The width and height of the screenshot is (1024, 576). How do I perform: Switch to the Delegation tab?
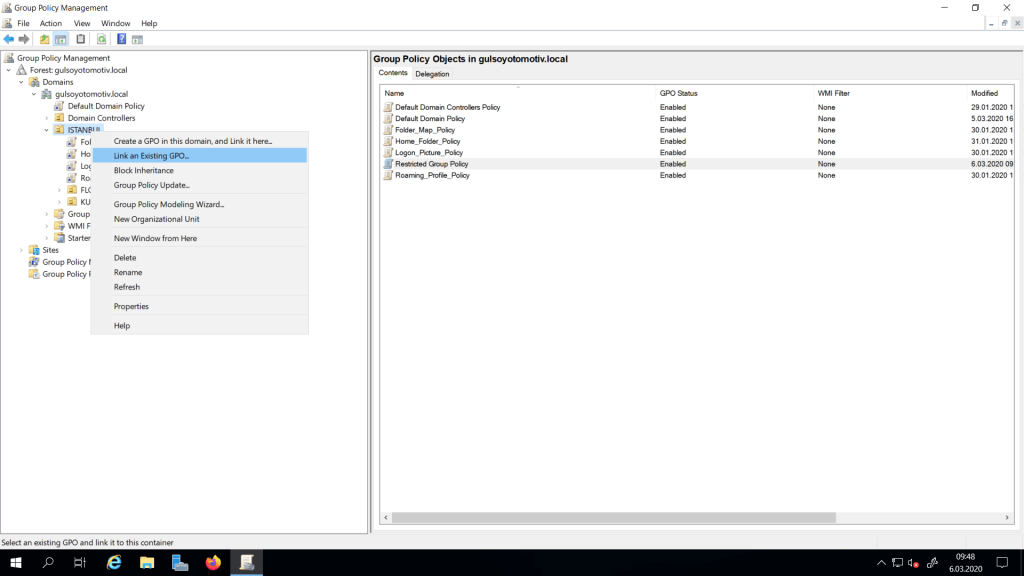[x=432, y=74]
